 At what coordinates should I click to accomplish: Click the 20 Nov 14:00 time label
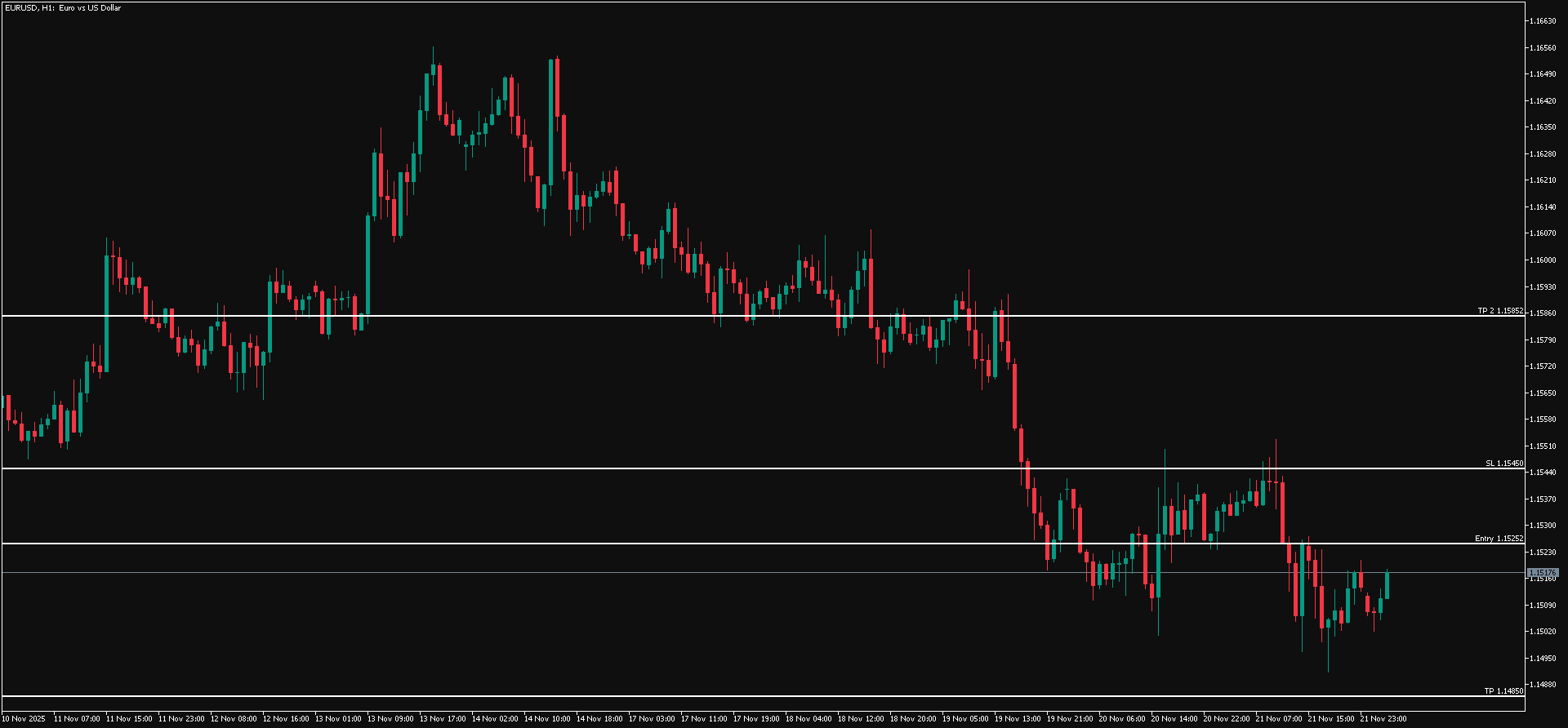[x=1174, y=719]
